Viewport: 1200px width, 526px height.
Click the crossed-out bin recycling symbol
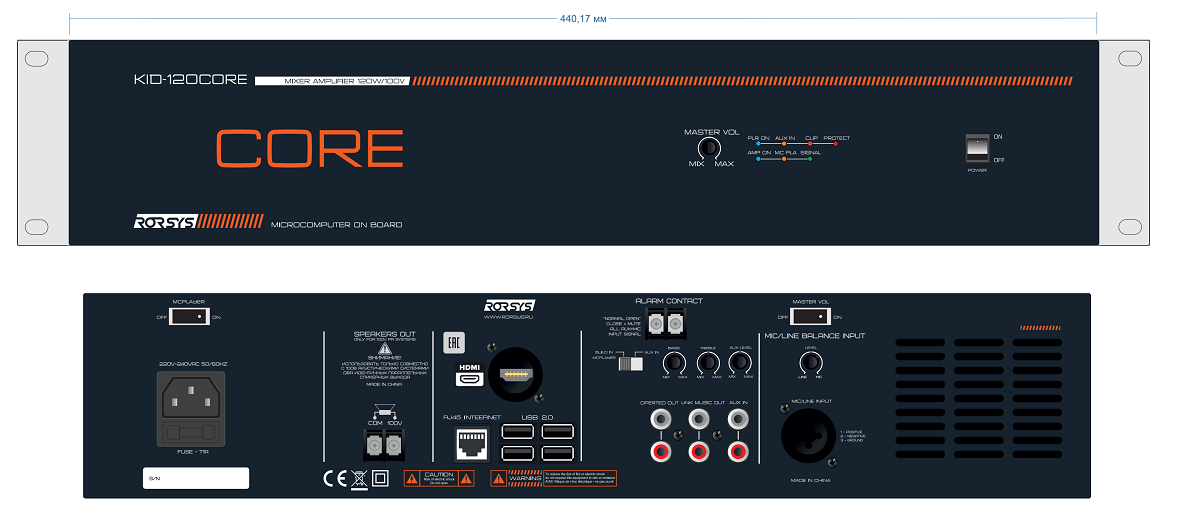[x=359, y=478]
